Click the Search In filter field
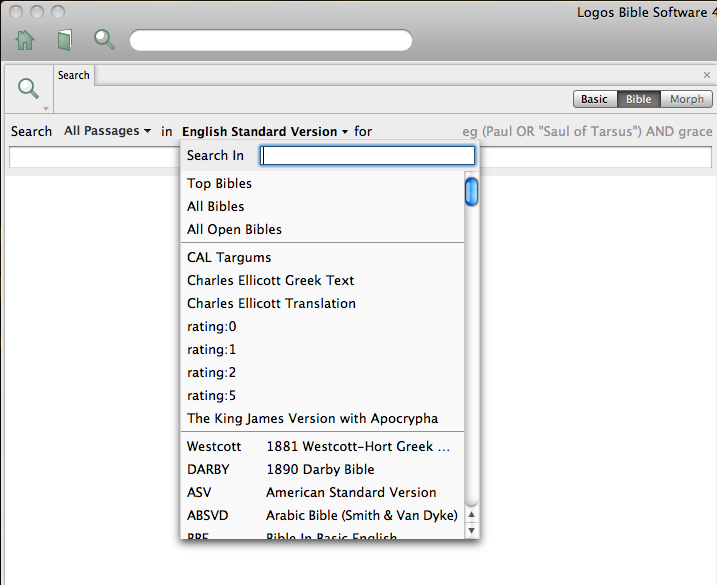Screen dimensions: 717x585 367,156
